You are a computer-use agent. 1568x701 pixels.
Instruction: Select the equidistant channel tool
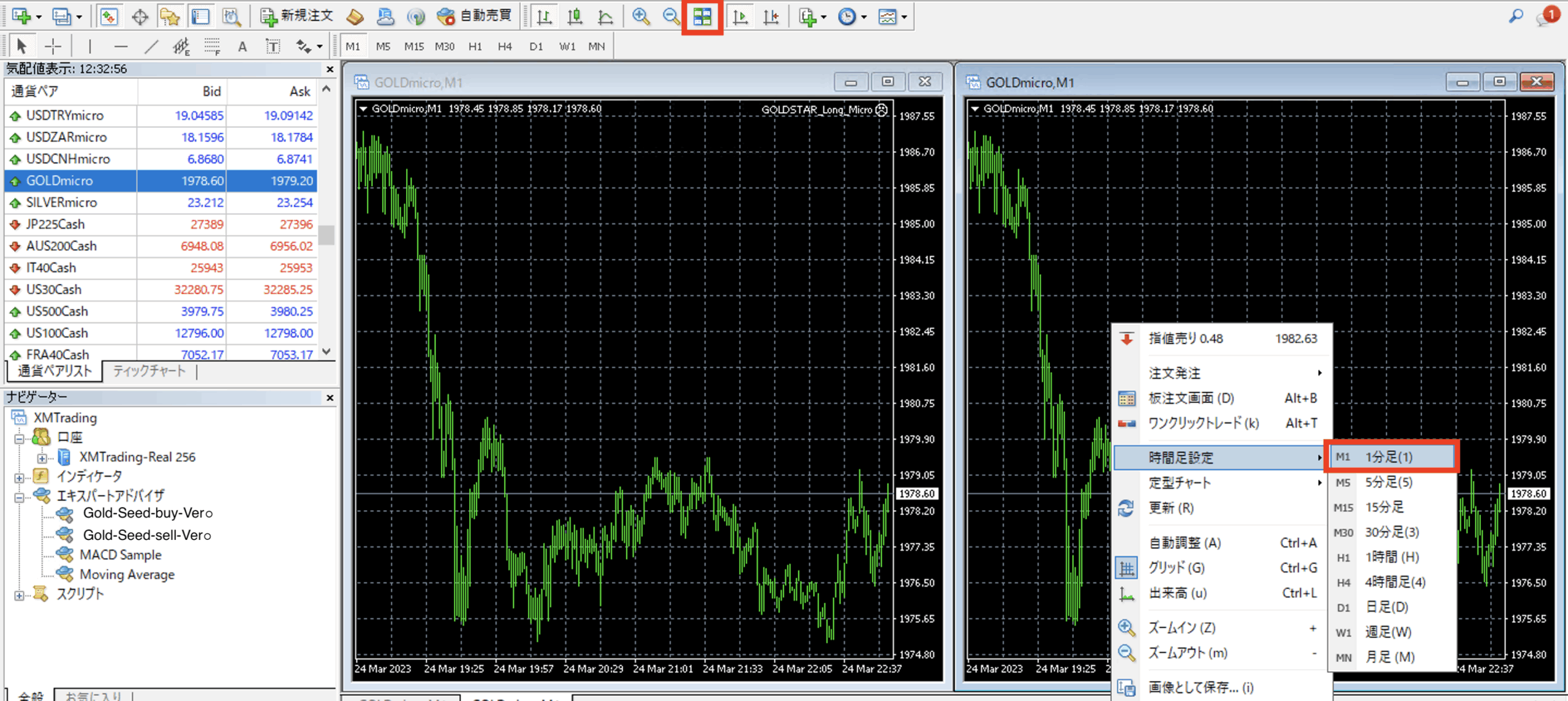[181, 46]
